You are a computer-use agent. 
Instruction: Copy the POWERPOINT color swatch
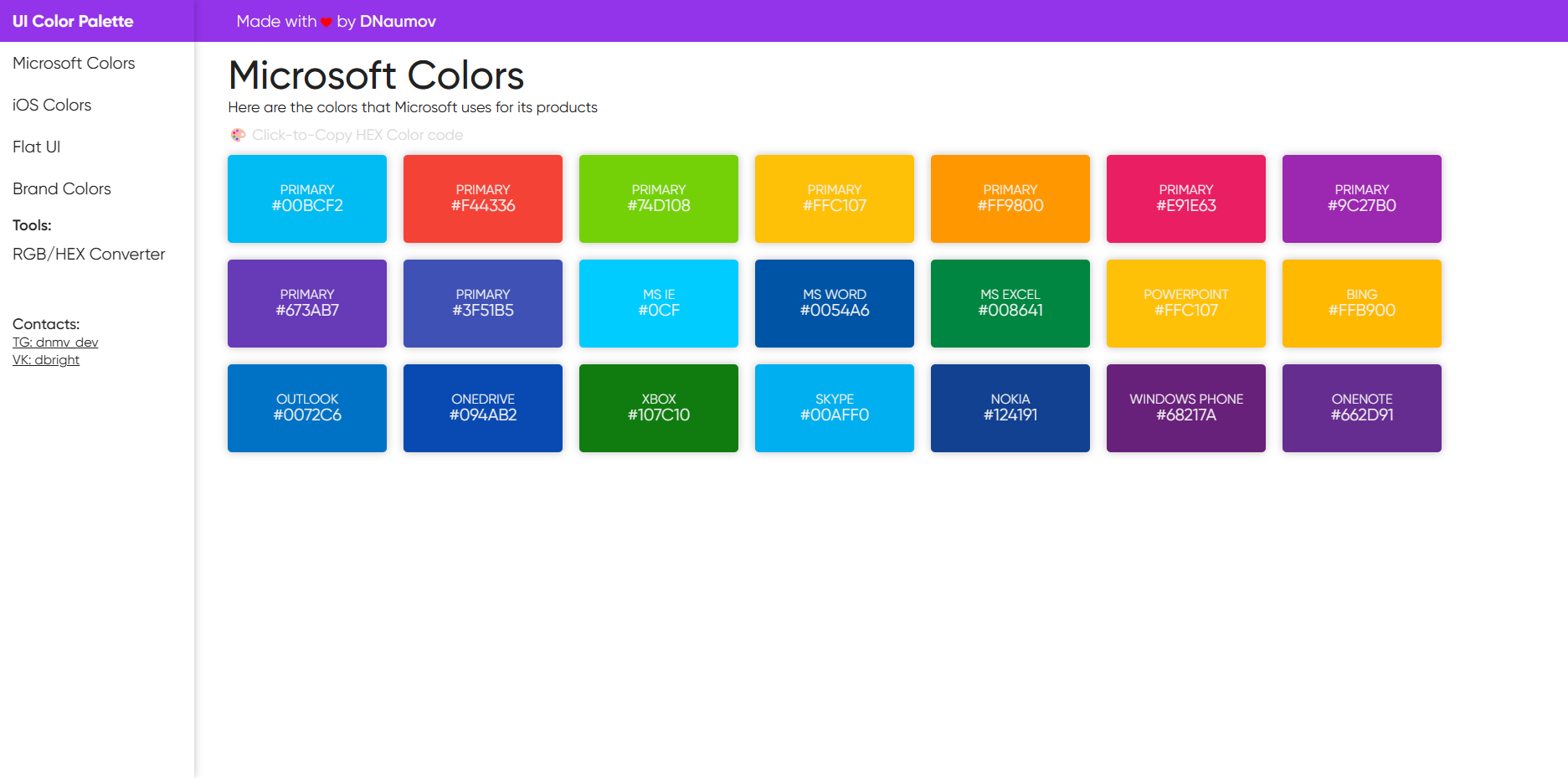(x=1185, y=303)
